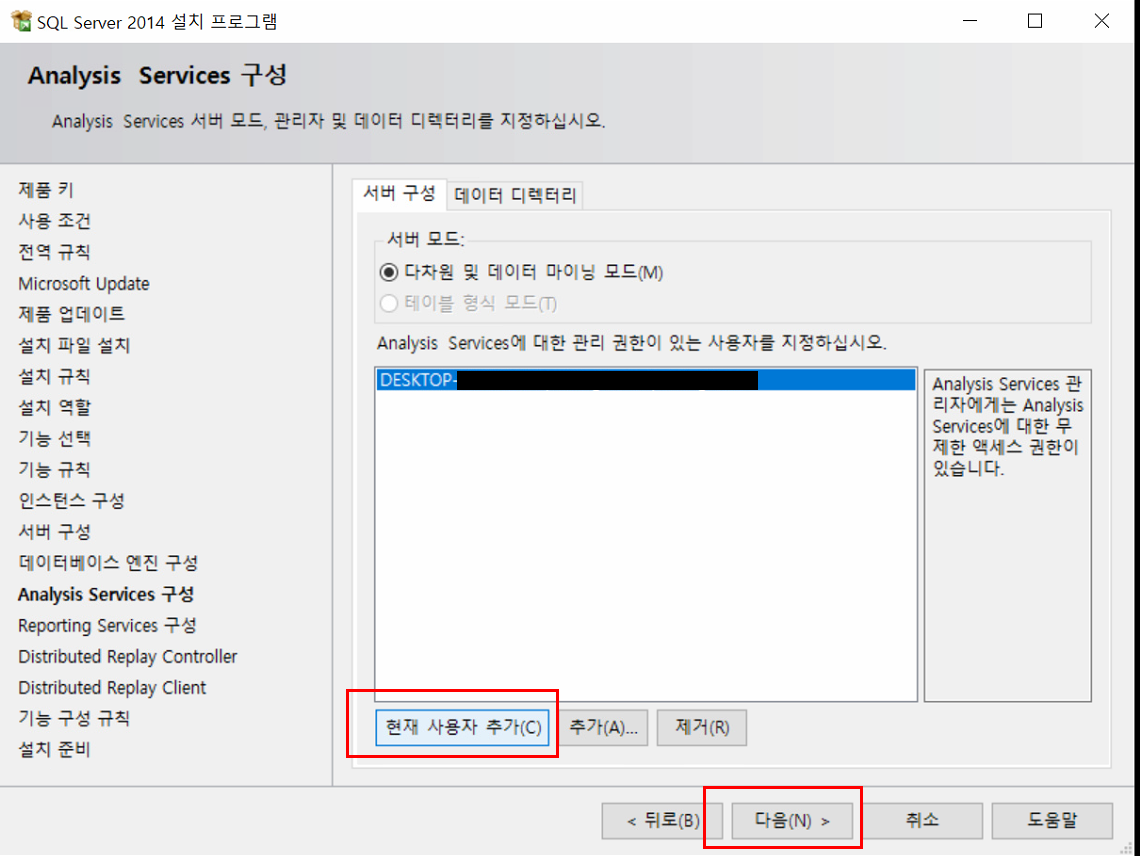
Task: Select 다차원 및 데이터 마이닝 모드 radio button
Action: [x=389, y=273]
